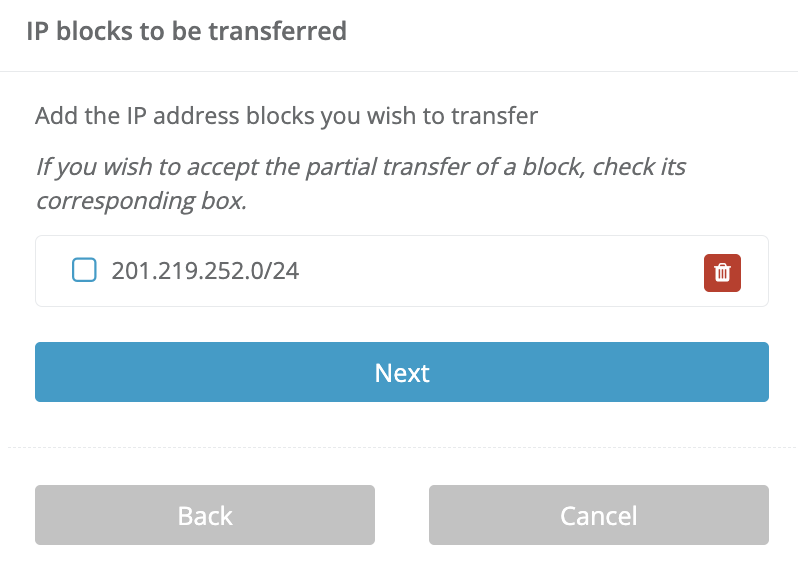Toggle the checkbox beside the IP block

click(x=84, y=270)
